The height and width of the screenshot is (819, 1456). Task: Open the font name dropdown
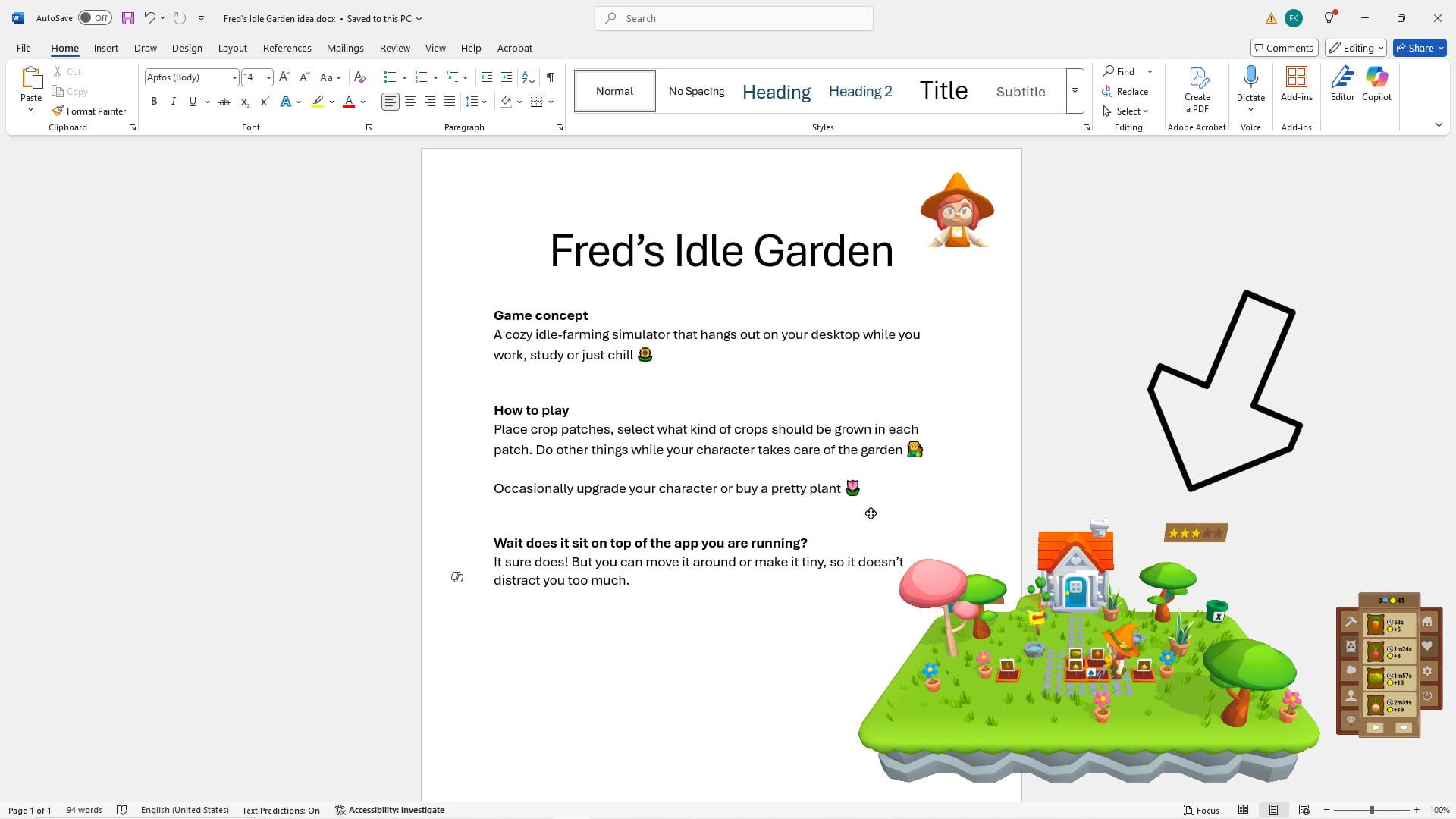tap(234, 77)
